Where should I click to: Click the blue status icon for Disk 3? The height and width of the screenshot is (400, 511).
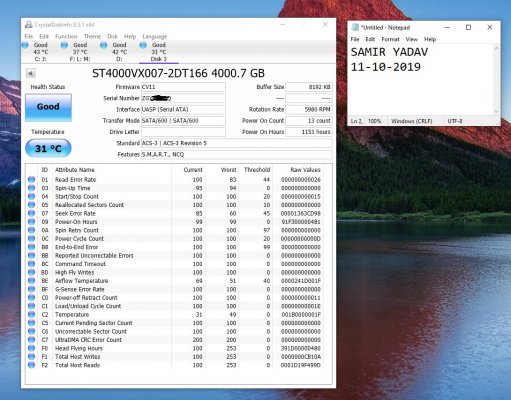pyautogui.click(x=143, y=45)
